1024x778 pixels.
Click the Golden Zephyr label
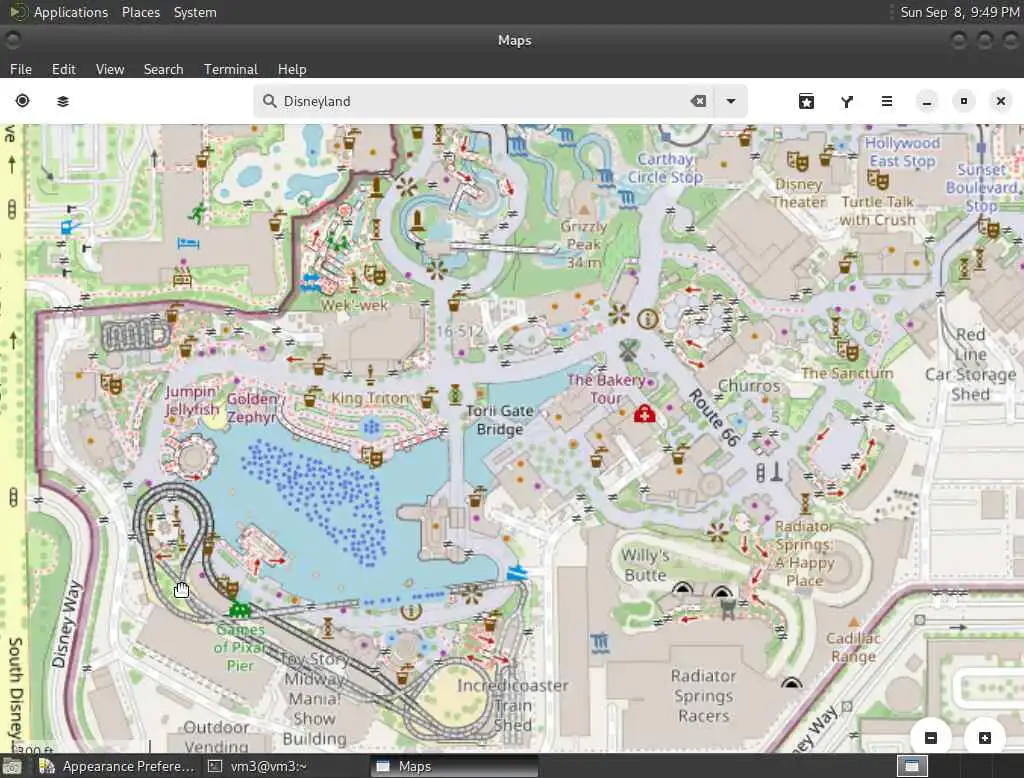(x=252, y=408)
